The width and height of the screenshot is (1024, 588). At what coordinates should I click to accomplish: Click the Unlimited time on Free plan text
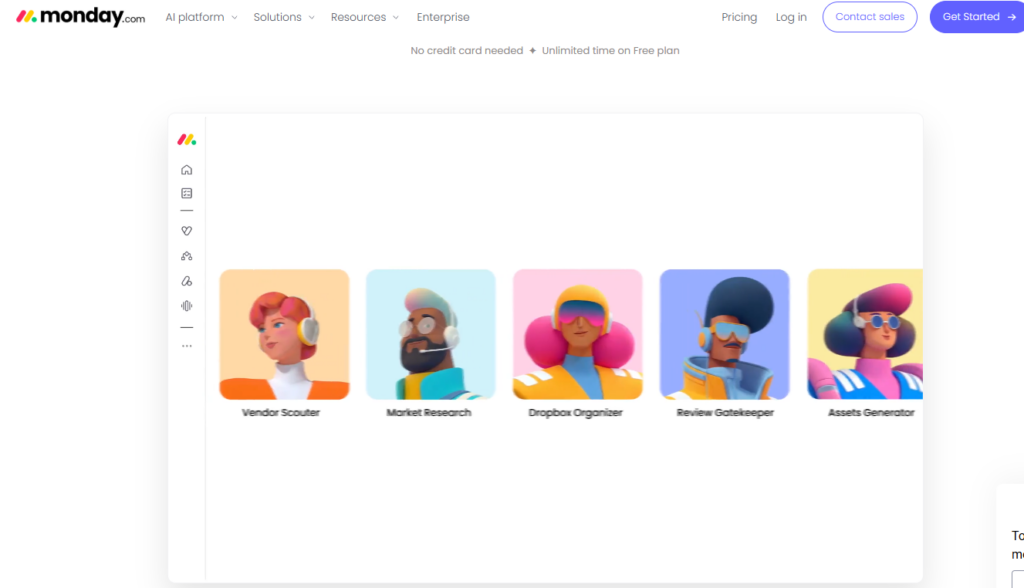[x=611, y=50]
